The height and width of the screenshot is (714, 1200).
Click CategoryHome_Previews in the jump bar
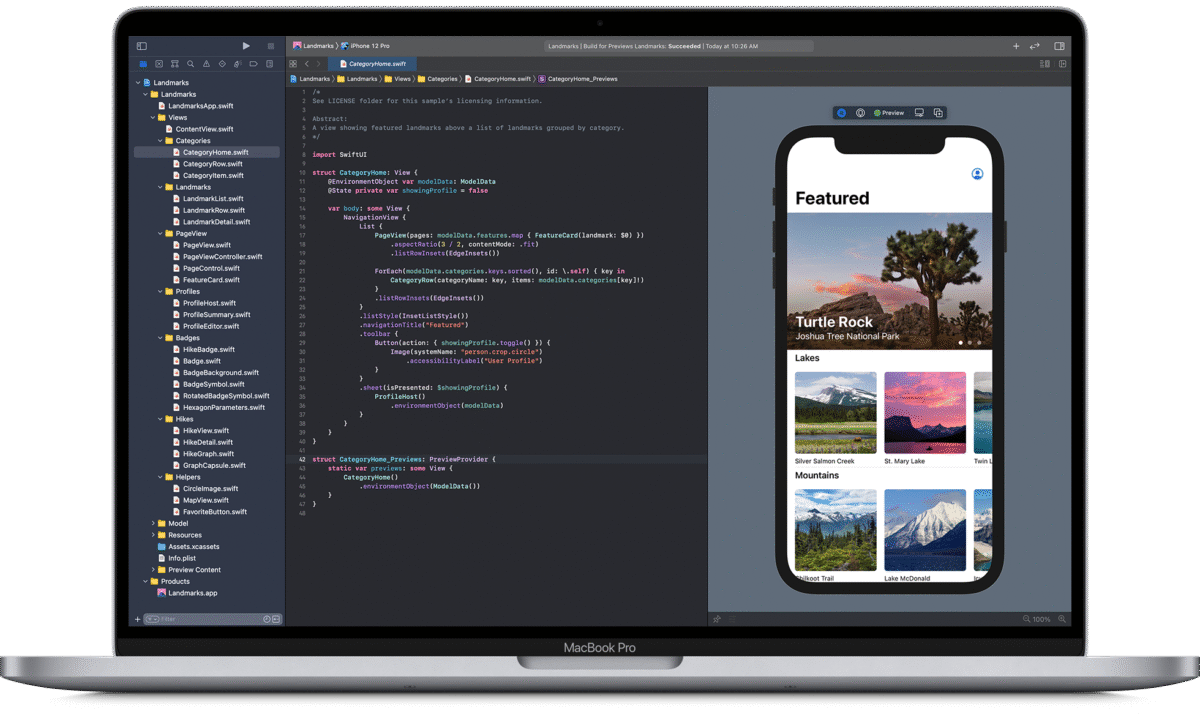click(x=578, y=78)
